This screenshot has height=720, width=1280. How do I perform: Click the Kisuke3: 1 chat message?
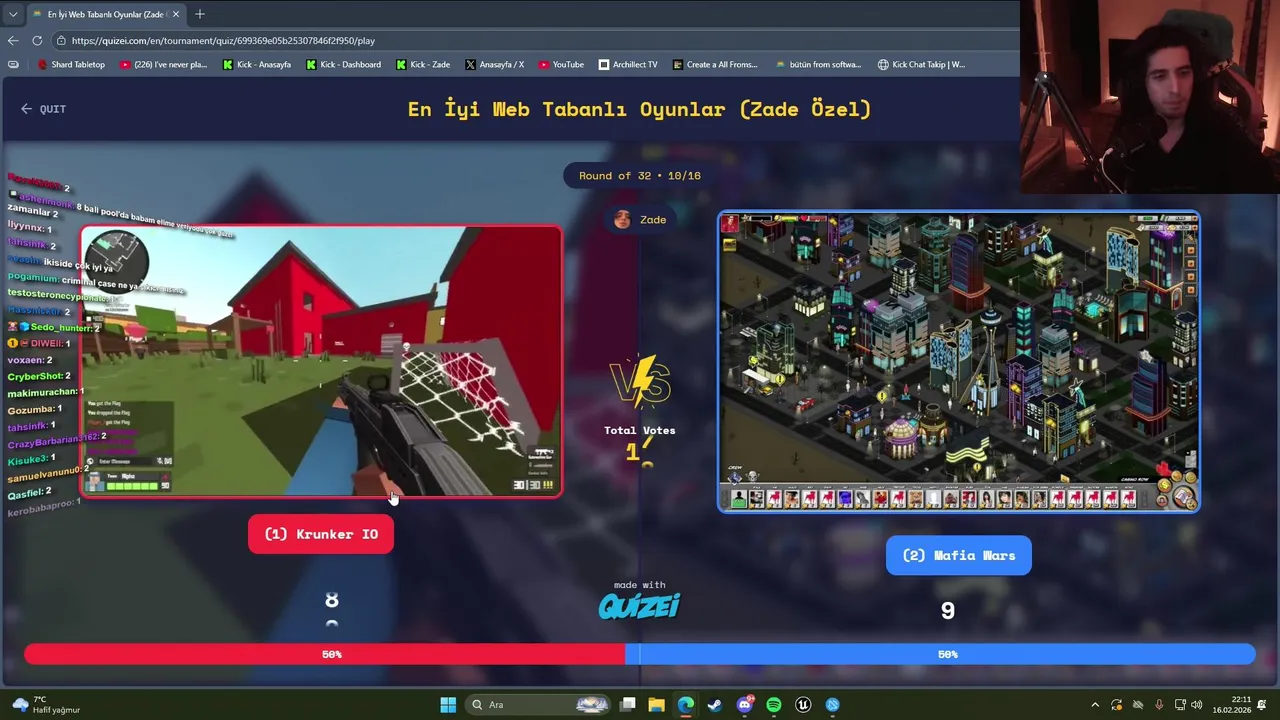(x=32, y=459)
